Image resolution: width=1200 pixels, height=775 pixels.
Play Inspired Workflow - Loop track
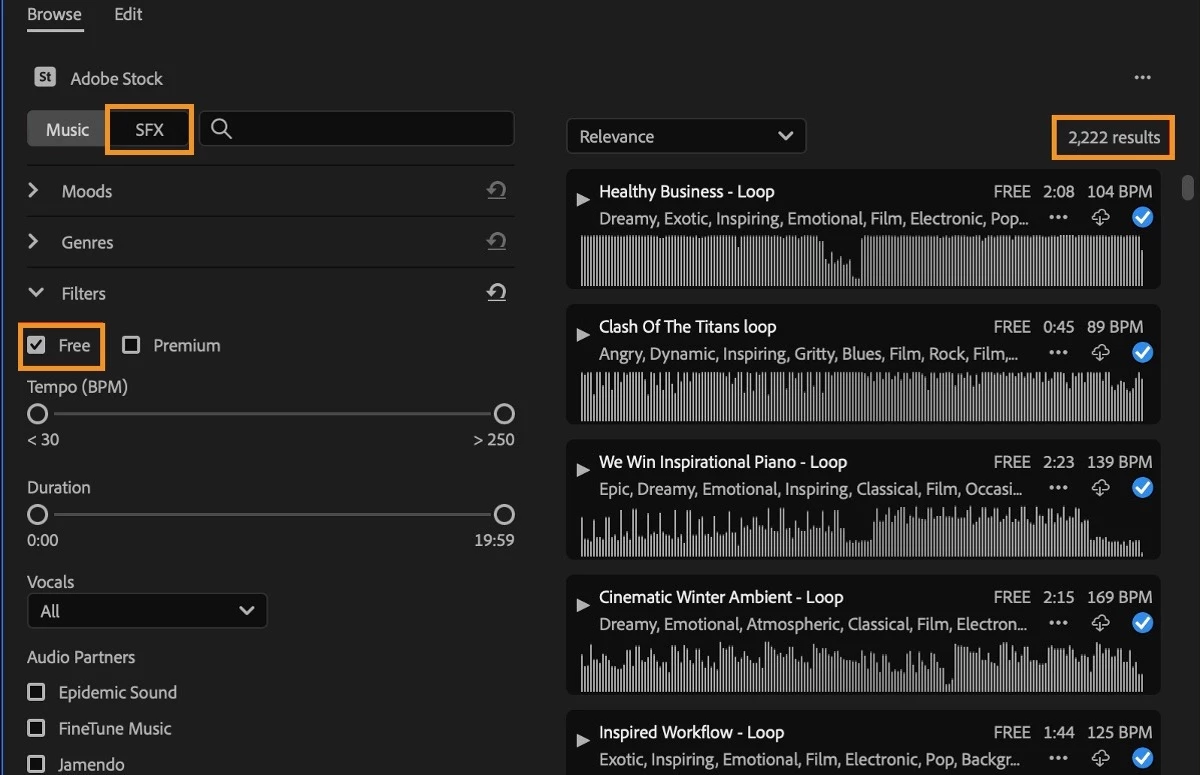(x=583, y=740)
